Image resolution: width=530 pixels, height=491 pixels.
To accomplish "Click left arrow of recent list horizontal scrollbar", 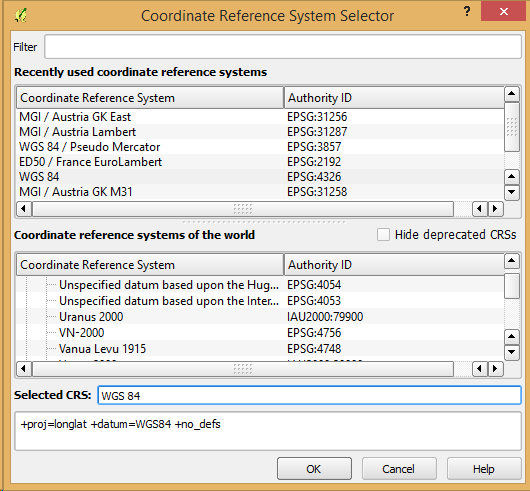I will (x=24, y=208).
